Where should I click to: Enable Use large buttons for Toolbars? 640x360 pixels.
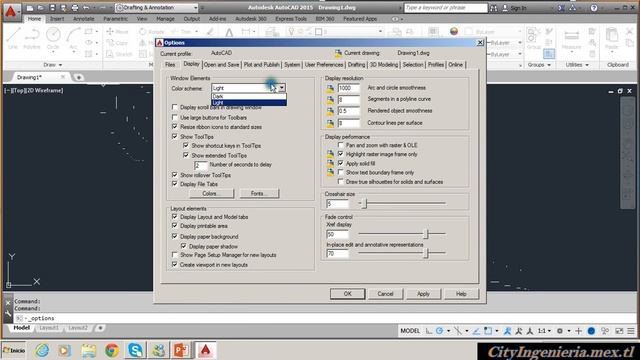click(x=175, y=118)
